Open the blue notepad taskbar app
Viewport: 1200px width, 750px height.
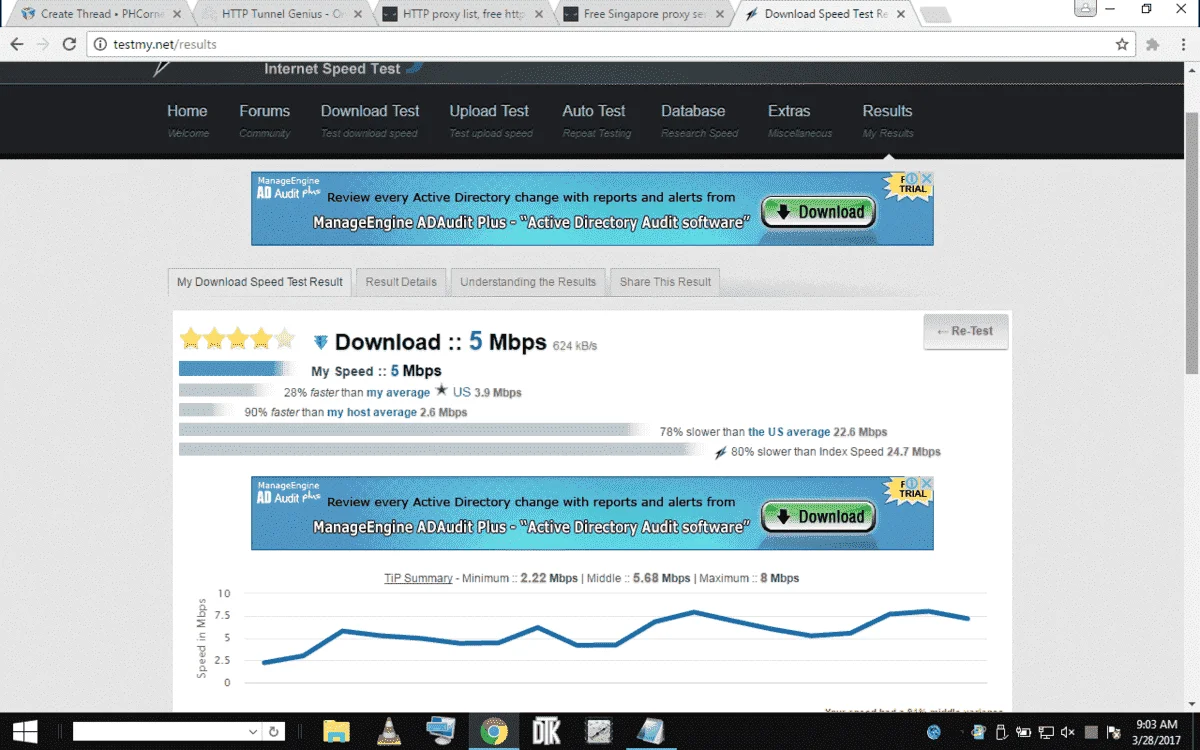point(651,732)
